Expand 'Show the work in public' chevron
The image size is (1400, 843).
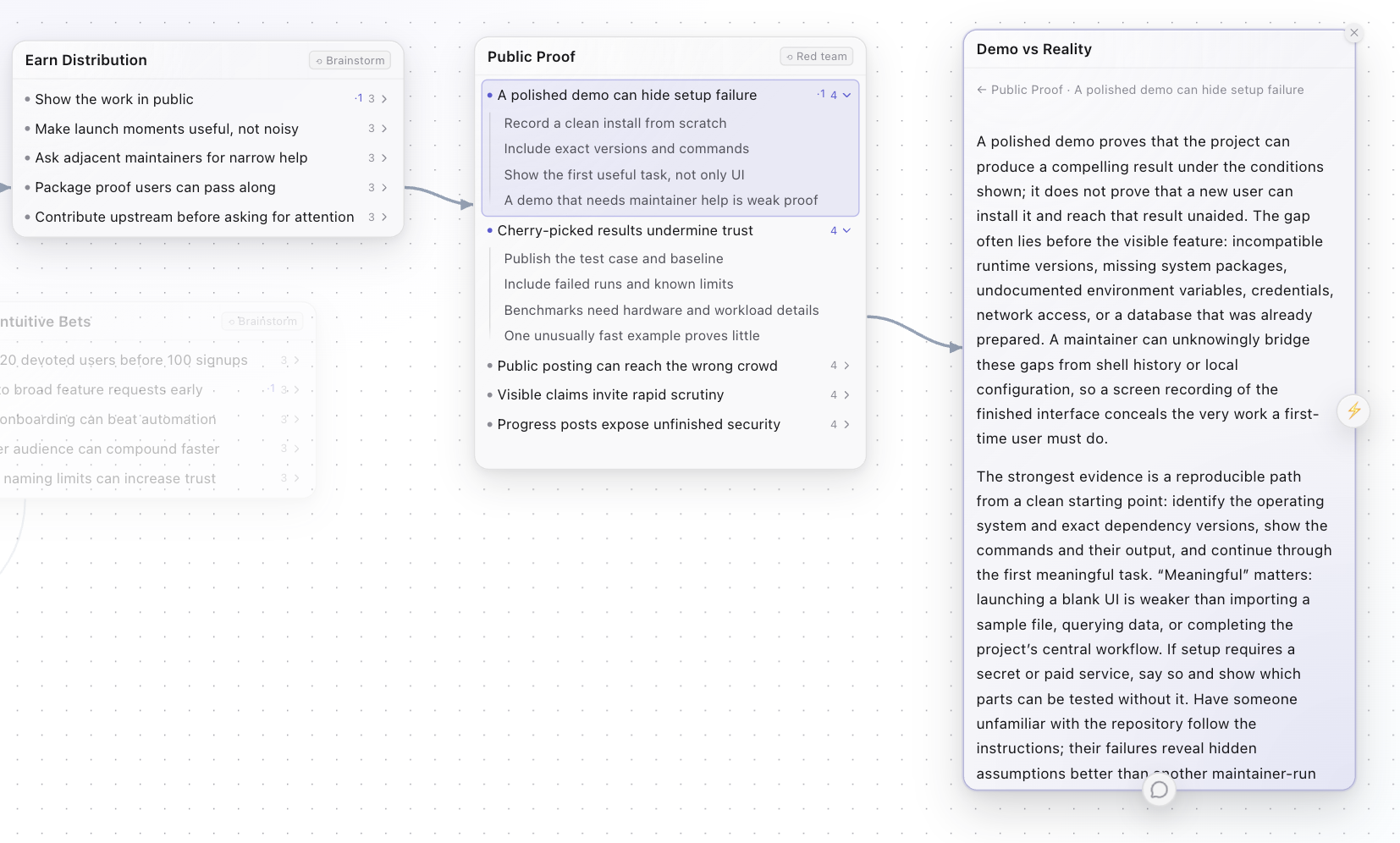(384, 99)
